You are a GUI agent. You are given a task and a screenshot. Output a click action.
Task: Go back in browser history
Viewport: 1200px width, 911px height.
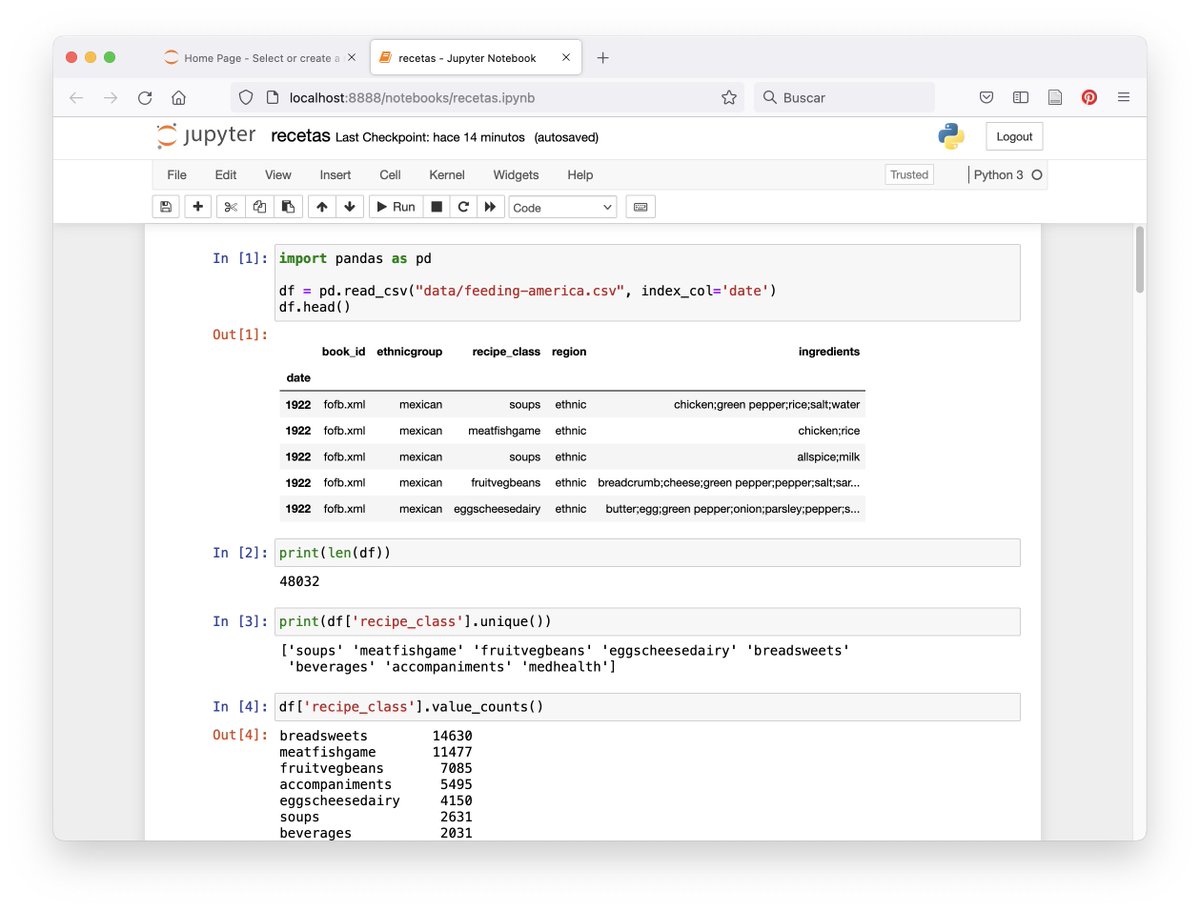(x=77, y=97)
